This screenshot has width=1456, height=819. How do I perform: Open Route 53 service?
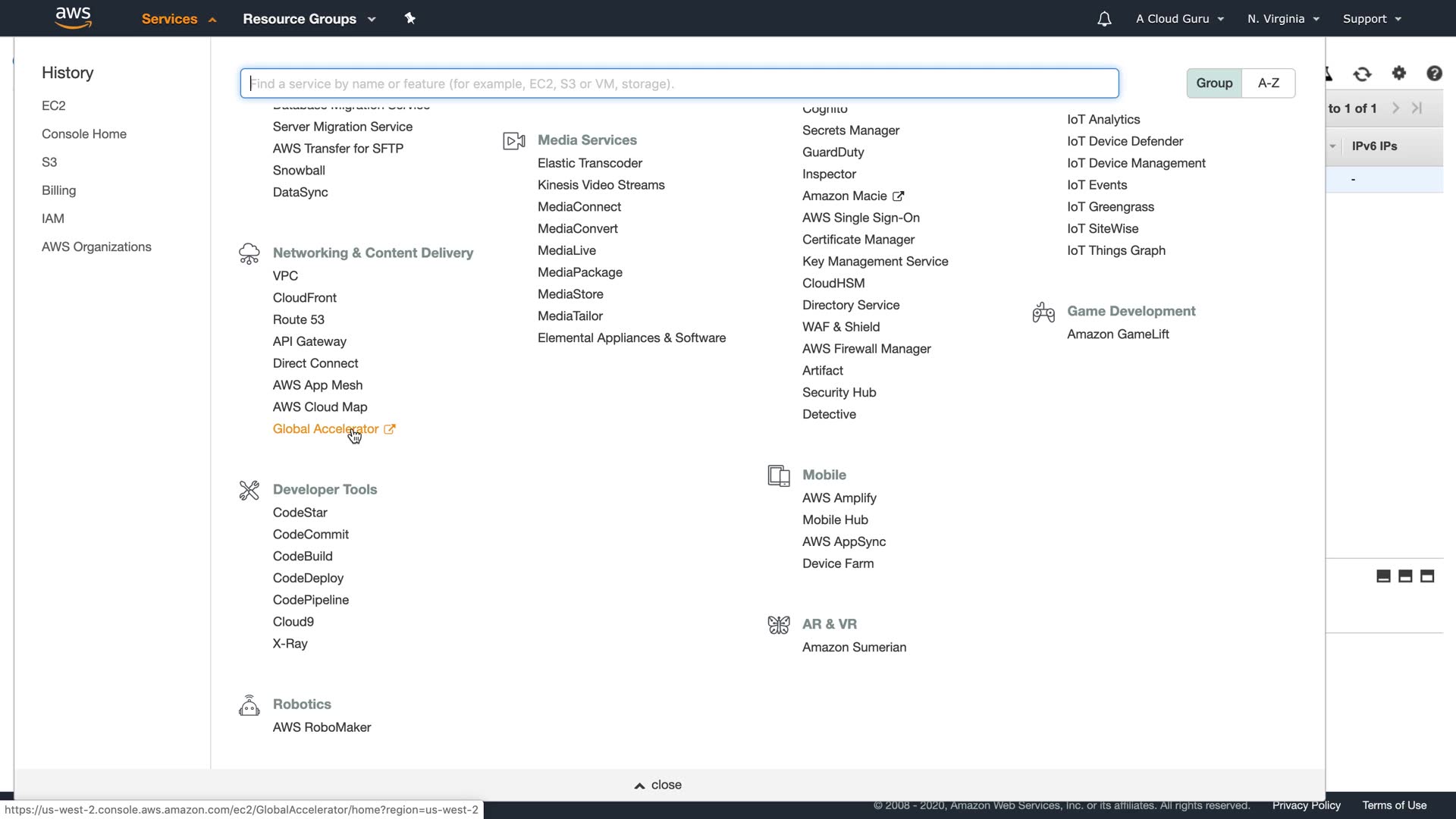pyautogui.click(x=299, y=320)
